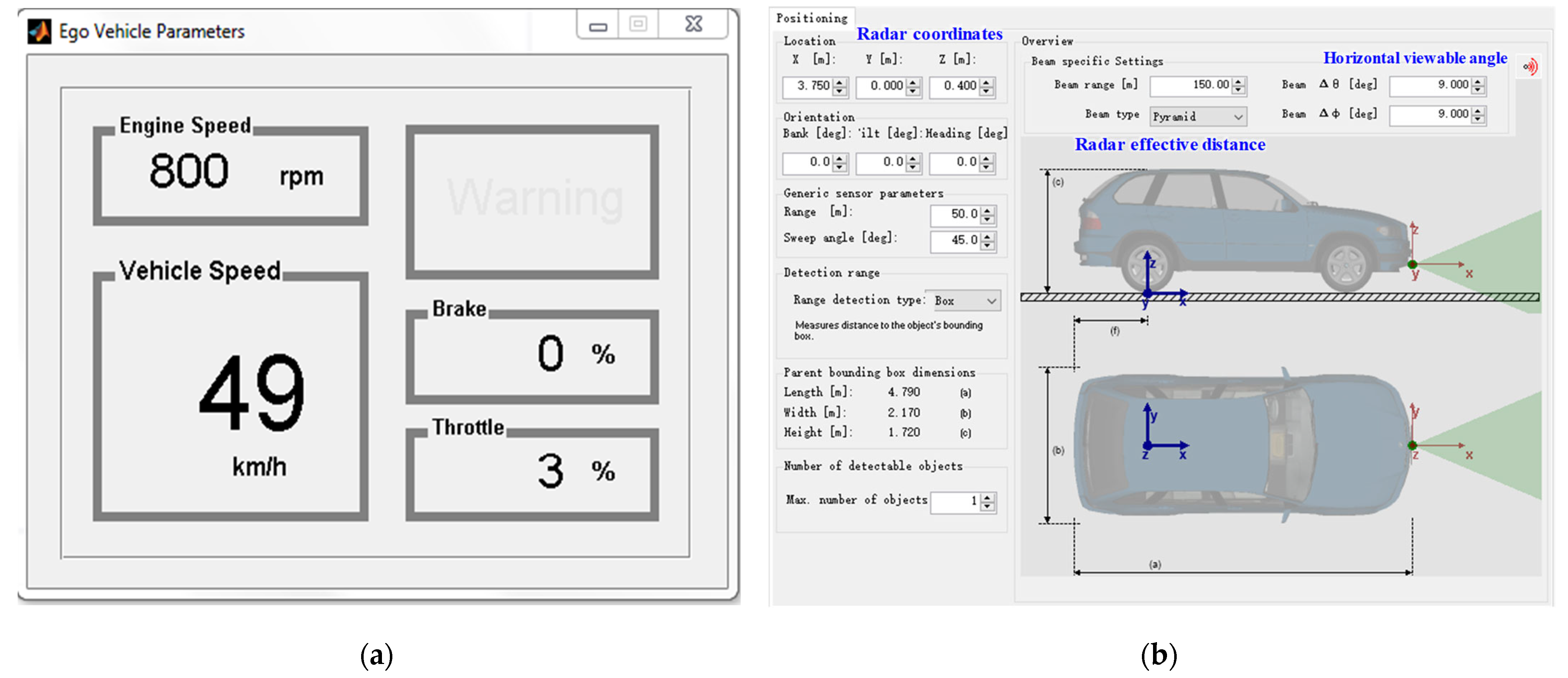This screenshot has width=1568, height=678.
Task: Open the Range detection type Box dropdown
Action: tap(965, 300)
